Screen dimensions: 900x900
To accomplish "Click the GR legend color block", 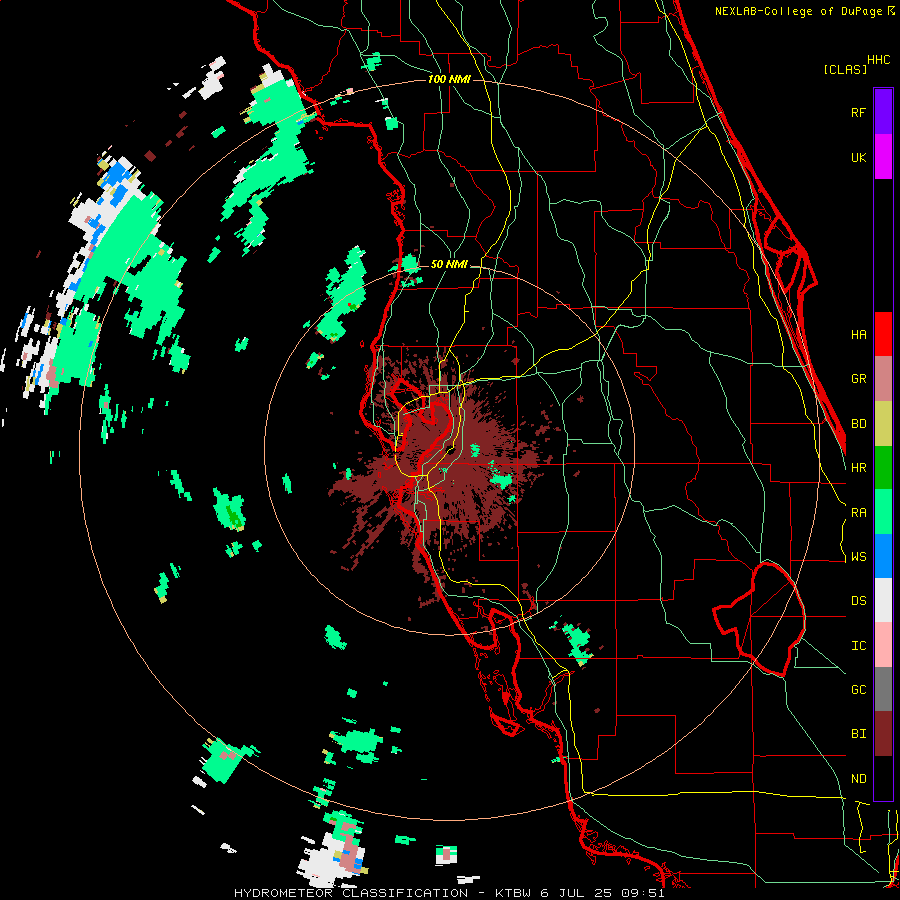I will [883, 379].
